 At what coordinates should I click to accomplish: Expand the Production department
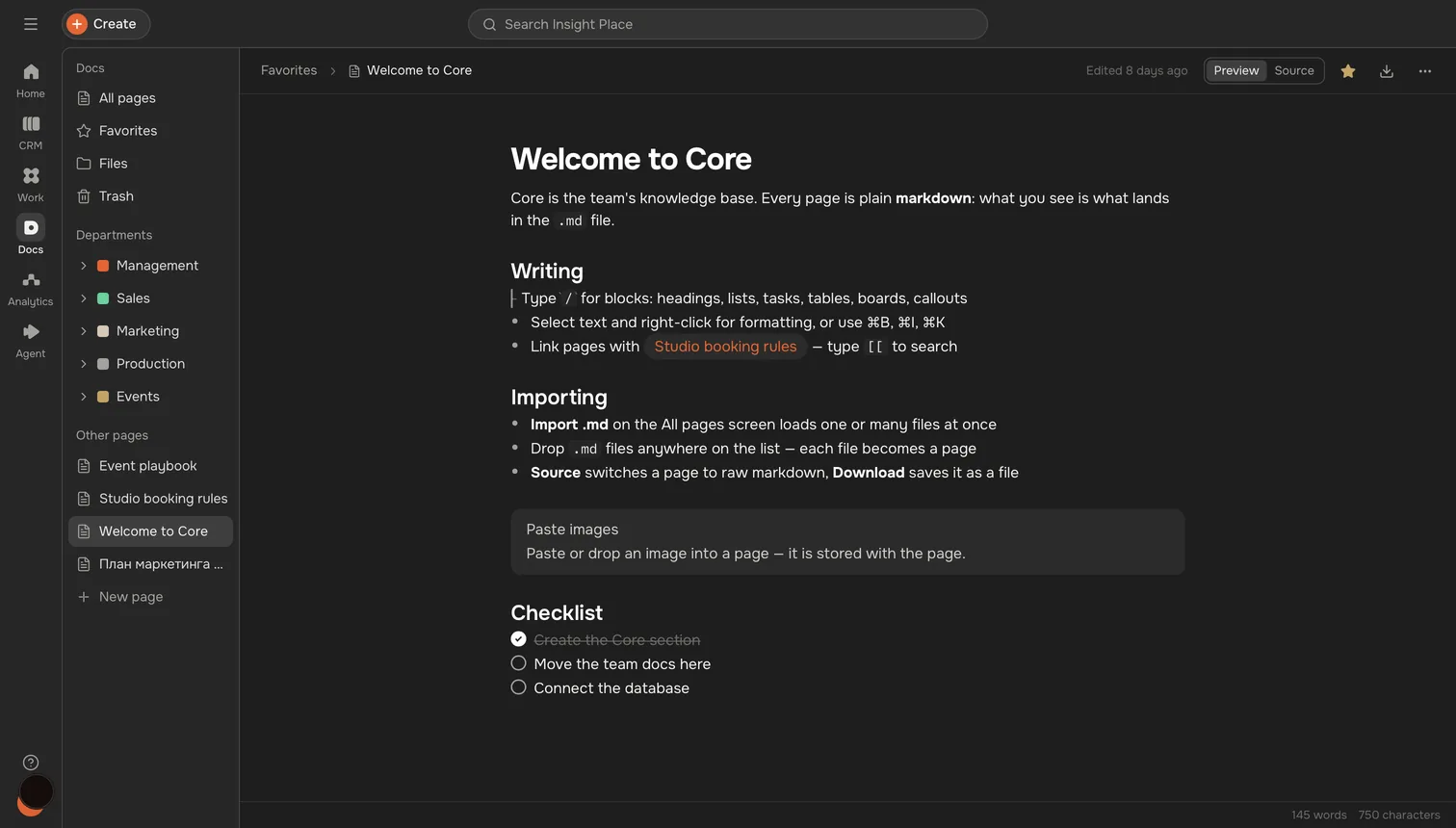84,364
